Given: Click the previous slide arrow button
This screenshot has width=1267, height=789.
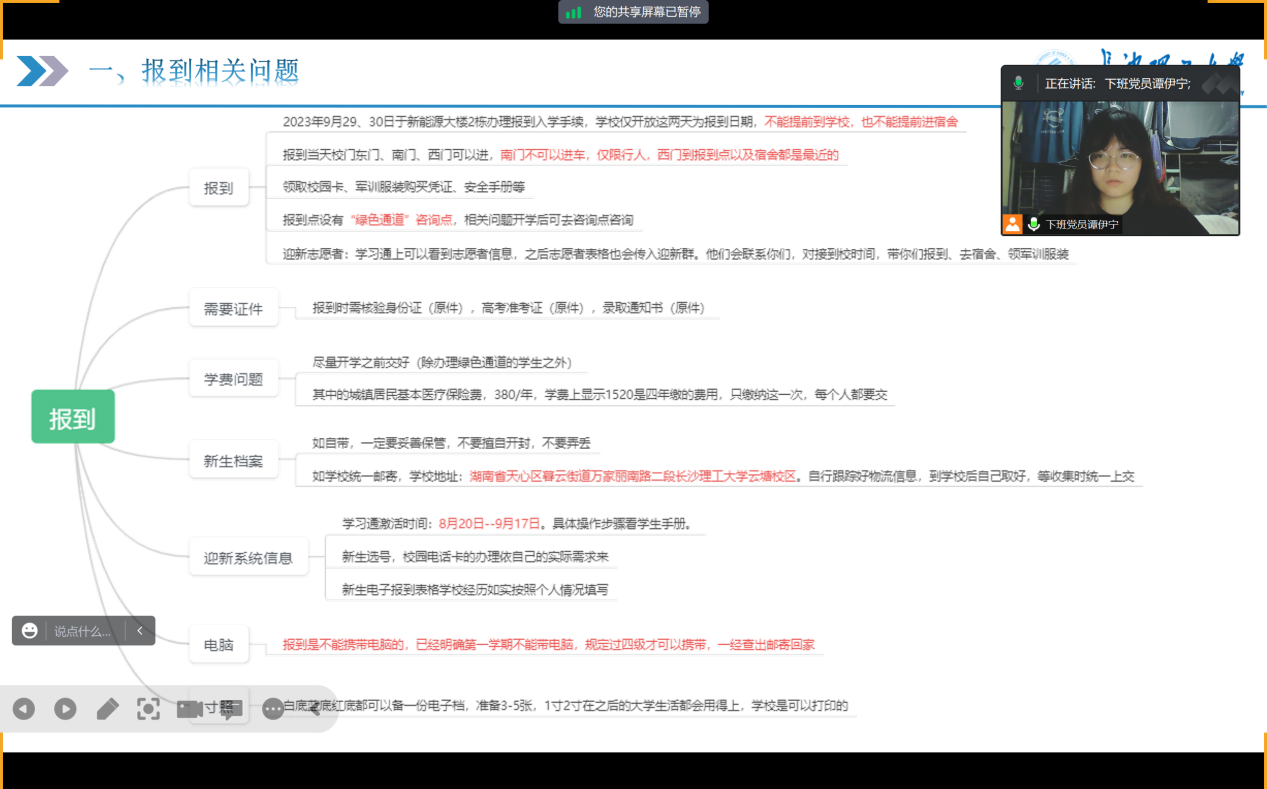Looking at the screenshot, I should point(24,709).
